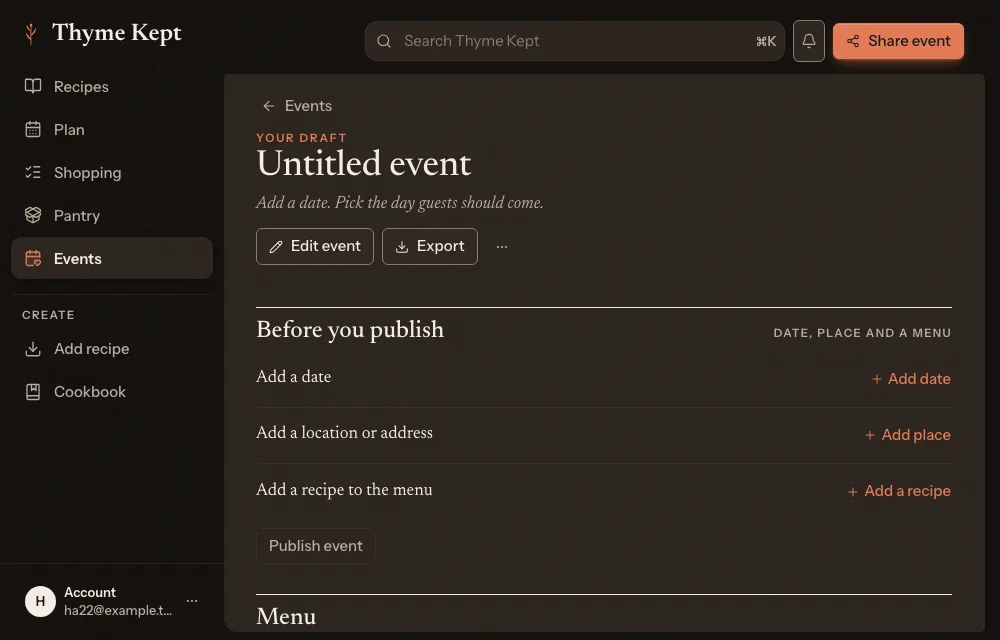The image size is (1000, 640).
Task: Click the Plan calendar icon in sidebar
Action: click(x=33, y=129)
